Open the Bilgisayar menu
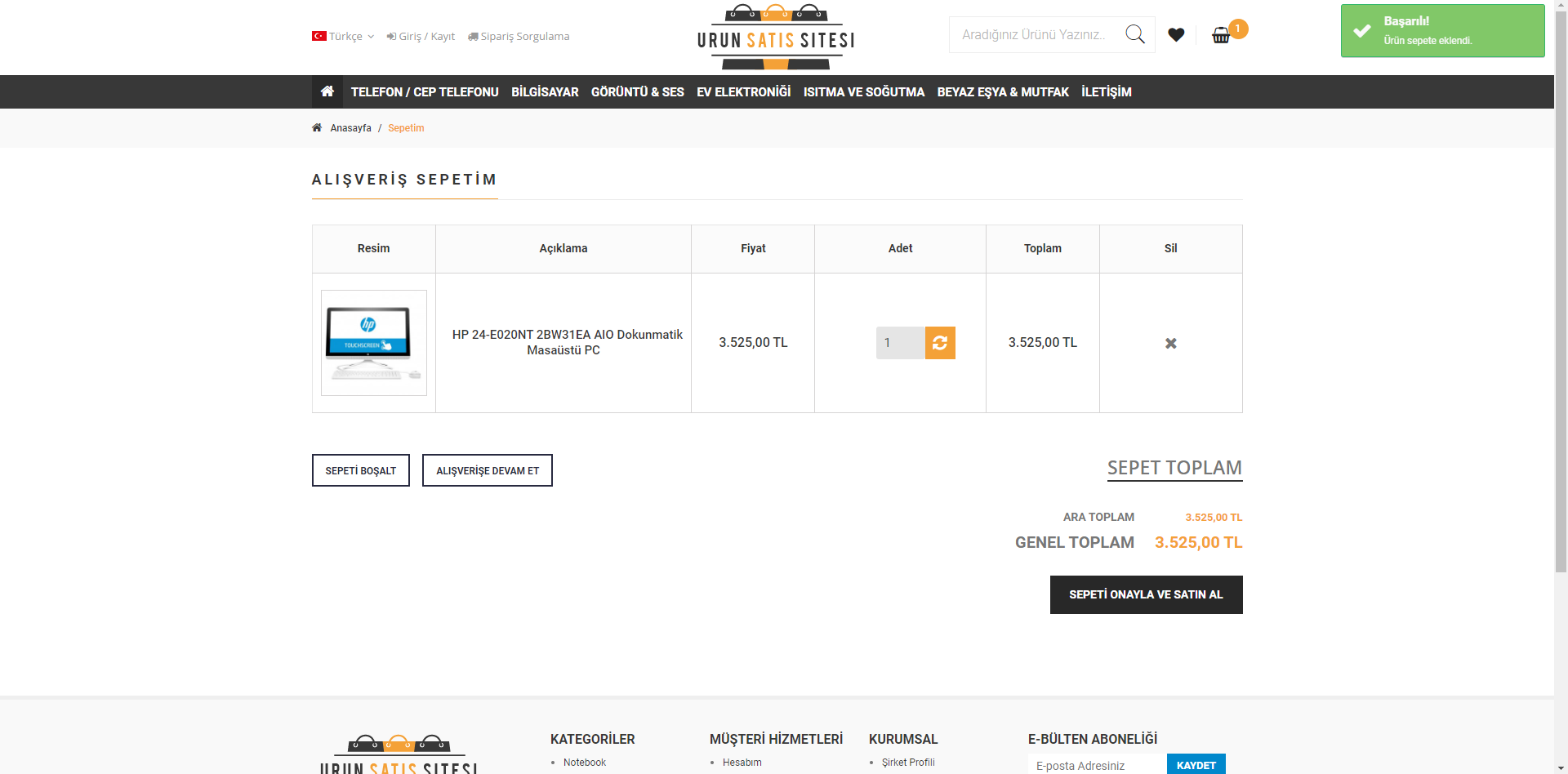1568x774 pixels. (x=545, y=92)
